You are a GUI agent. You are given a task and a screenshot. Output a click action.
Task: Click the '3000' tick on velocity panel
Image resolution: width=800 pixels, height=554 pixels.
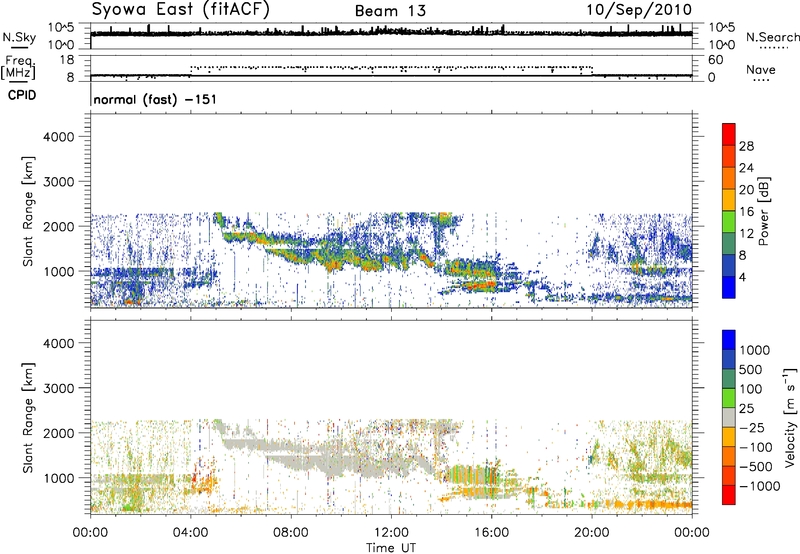pos(58,388)
